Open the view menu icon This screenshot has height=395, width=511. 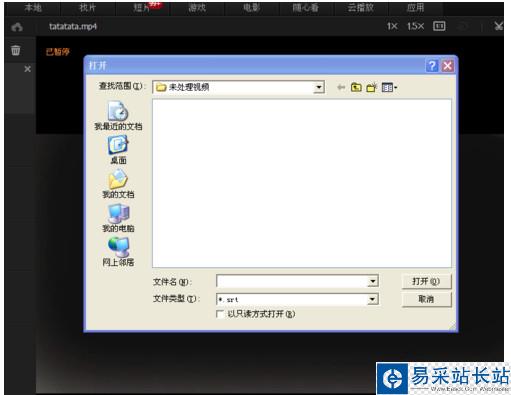click(x=389, y=87)
